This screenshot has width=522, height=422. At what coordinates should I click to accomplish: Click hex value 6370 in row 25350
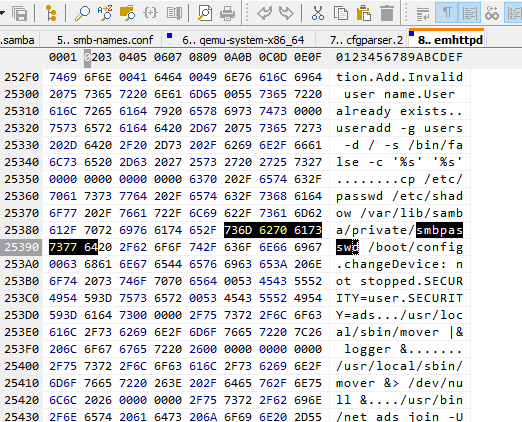(203, 179)
